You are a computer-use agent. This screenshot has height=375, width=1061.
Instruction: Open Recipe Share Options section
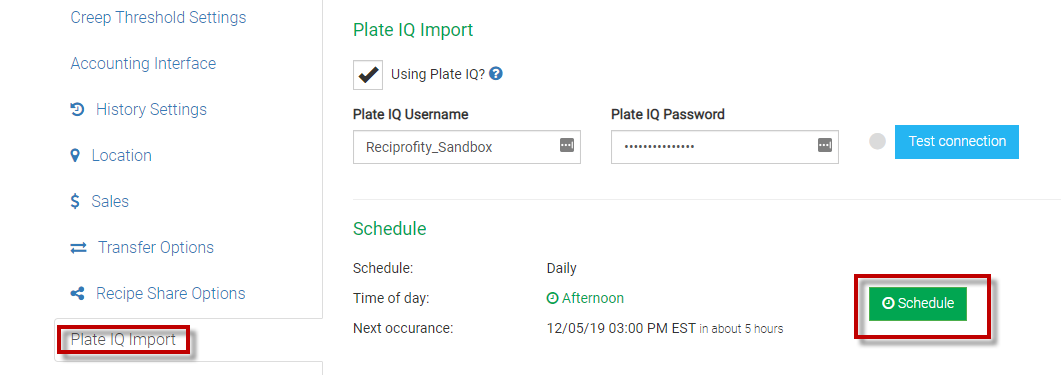[171, 294]
